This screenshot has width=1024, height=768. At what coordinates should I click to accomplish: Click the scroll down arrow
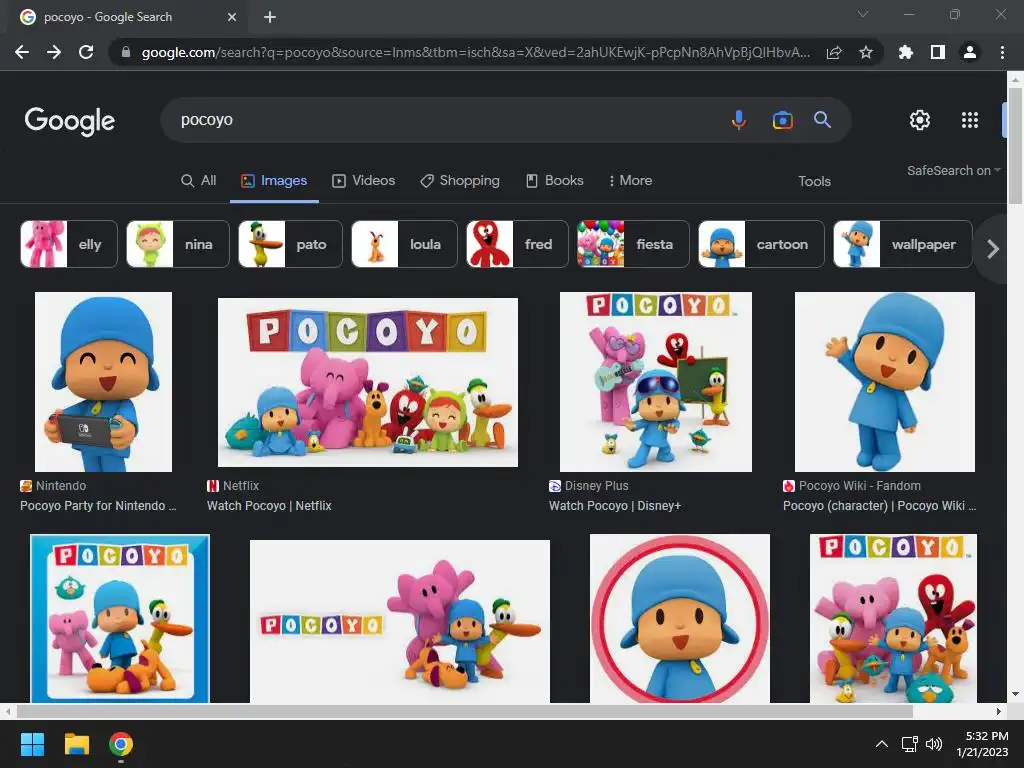[1015, 694]
